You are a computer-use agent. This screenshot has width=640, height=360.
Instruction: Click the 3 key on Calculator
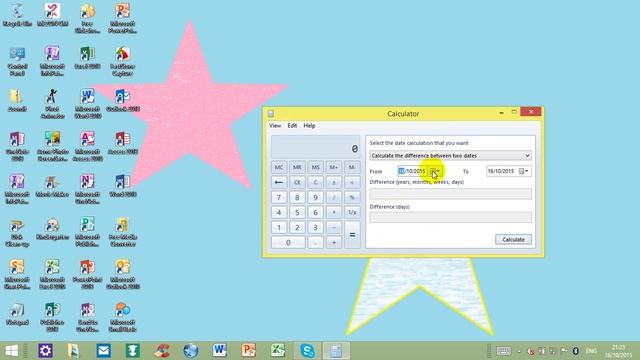316,228
